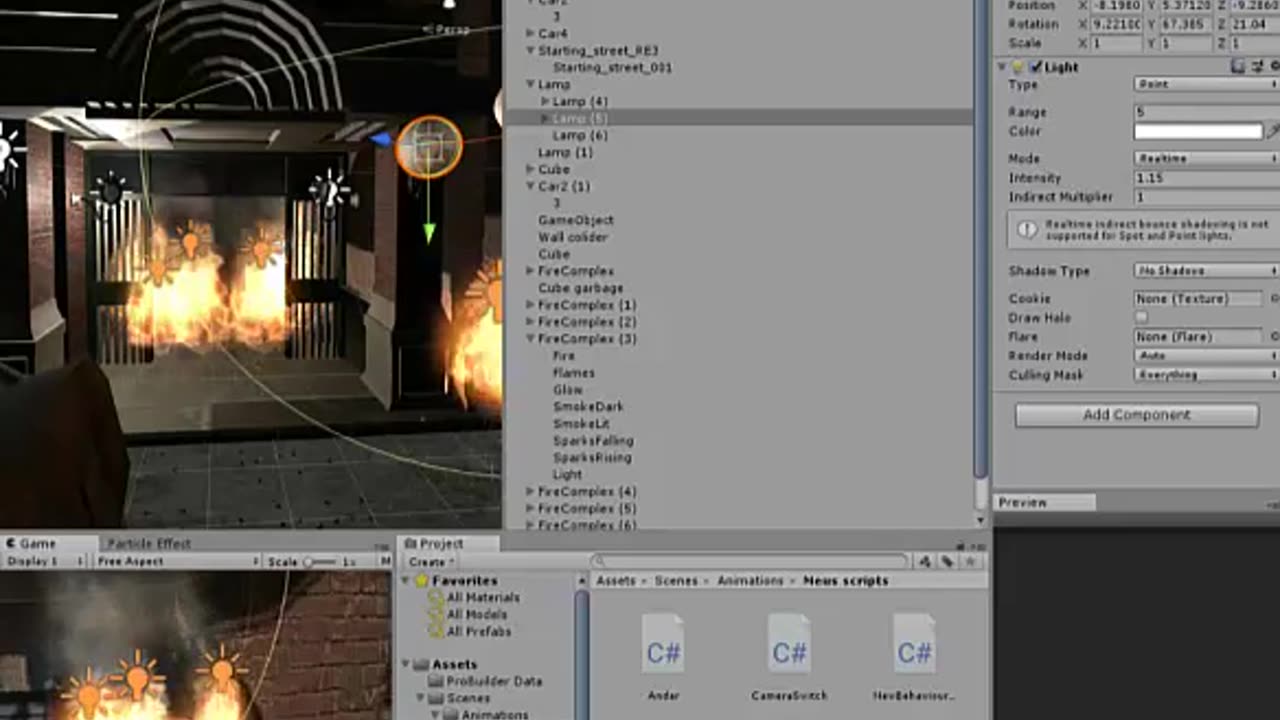Click the Search by Label filter icon

pos(947,562)
